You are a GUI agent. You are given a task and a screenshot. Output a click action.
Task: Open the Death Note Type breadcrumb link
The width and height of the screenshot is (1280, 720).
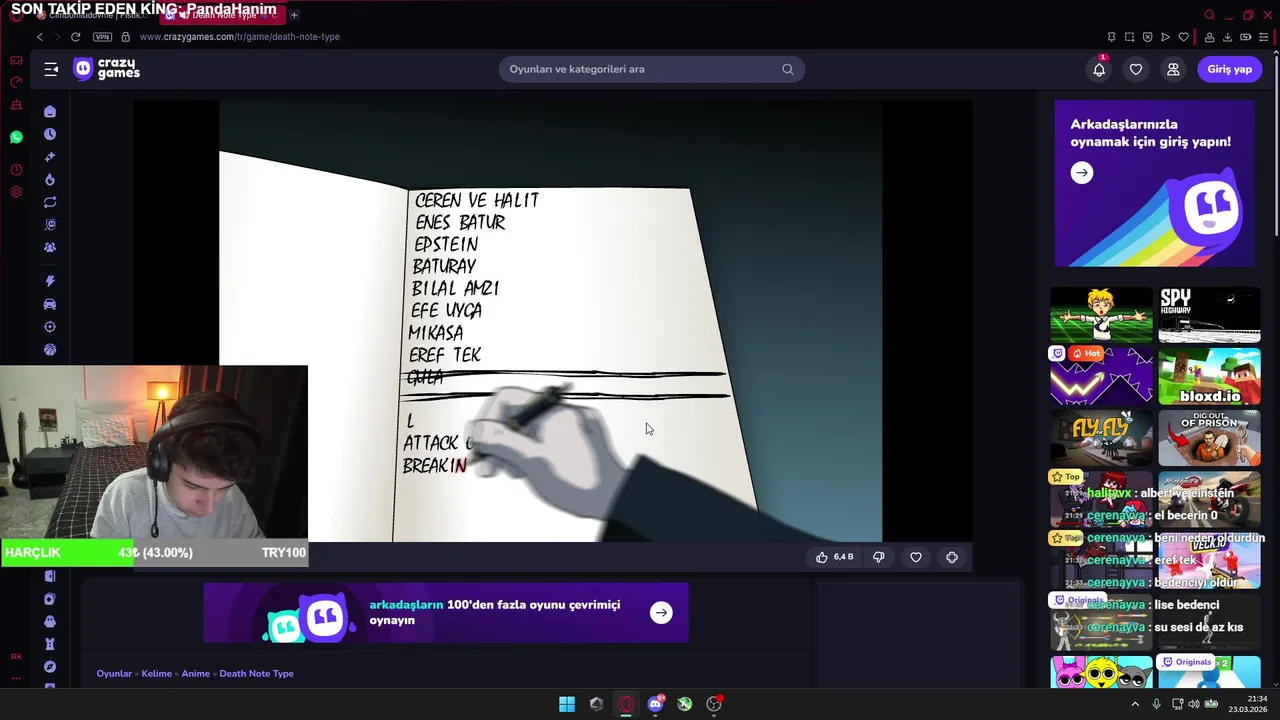[257, 673]
